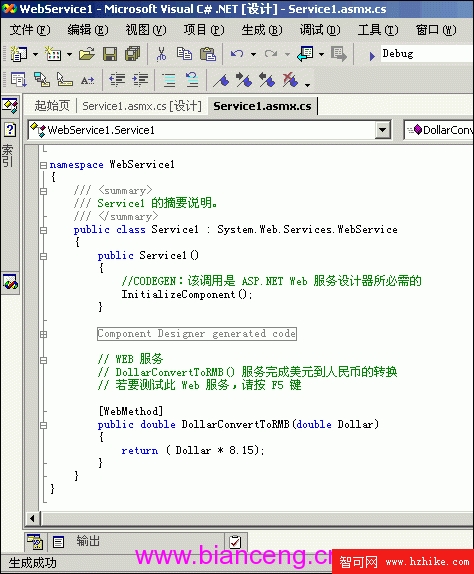Increase indent of selected lines

coord(141,79)
